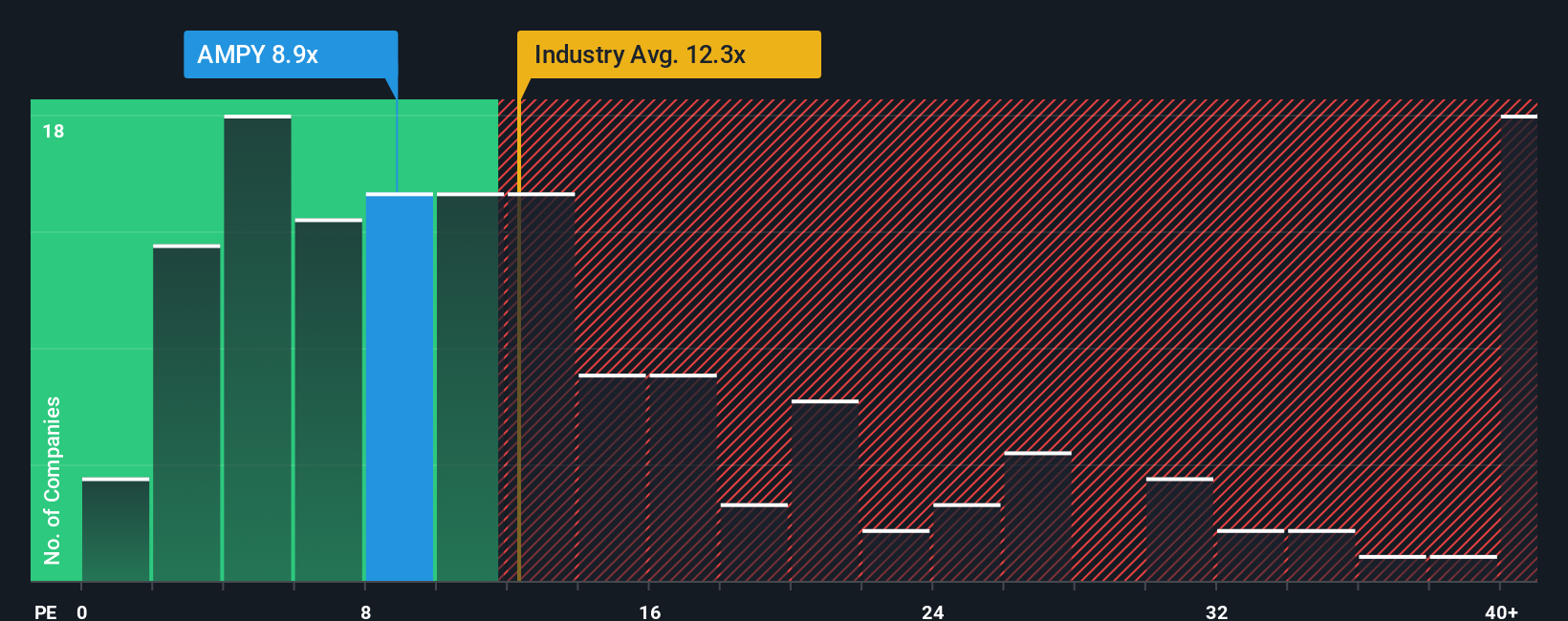Click the y-axis value 18
The height and width of the screenshot is (621, 1568).
[54, 131]
